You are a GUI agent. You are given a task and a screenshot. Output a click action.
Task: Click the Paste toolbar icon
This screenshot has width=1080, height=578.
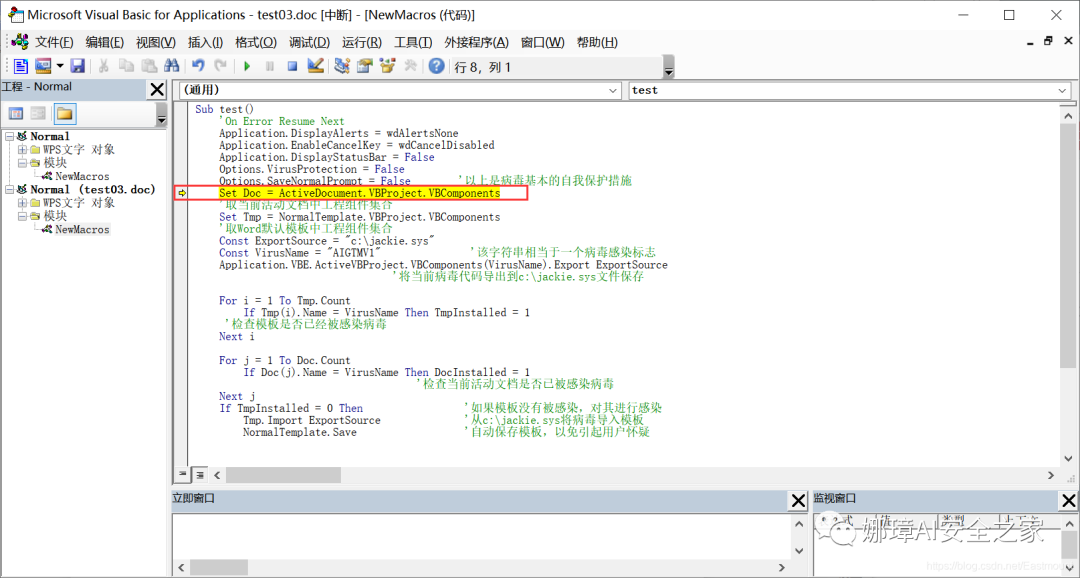(x=149, y=66)
